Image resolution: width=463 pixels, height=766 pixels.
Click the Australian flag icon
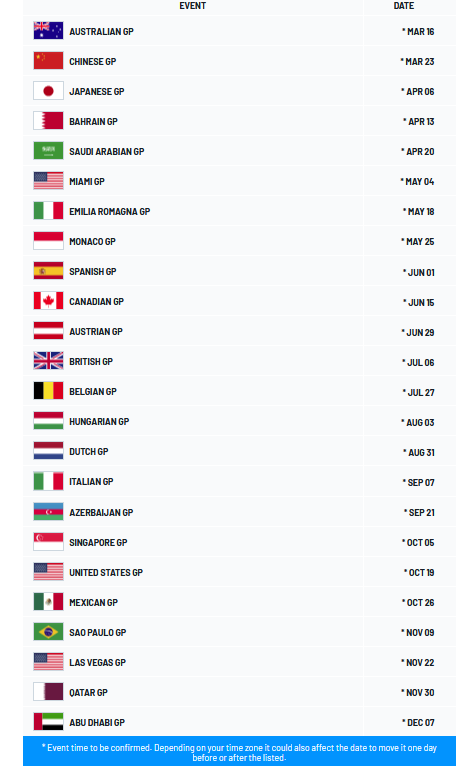[48, 31]
